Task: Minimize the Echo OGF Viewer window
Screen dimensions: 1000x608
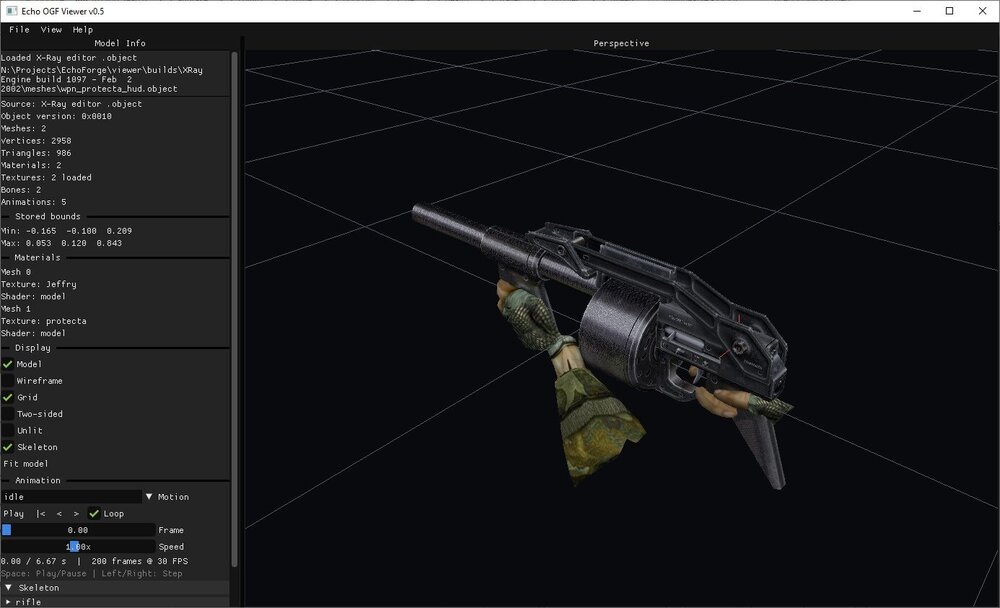Action: tap(917, 11)
